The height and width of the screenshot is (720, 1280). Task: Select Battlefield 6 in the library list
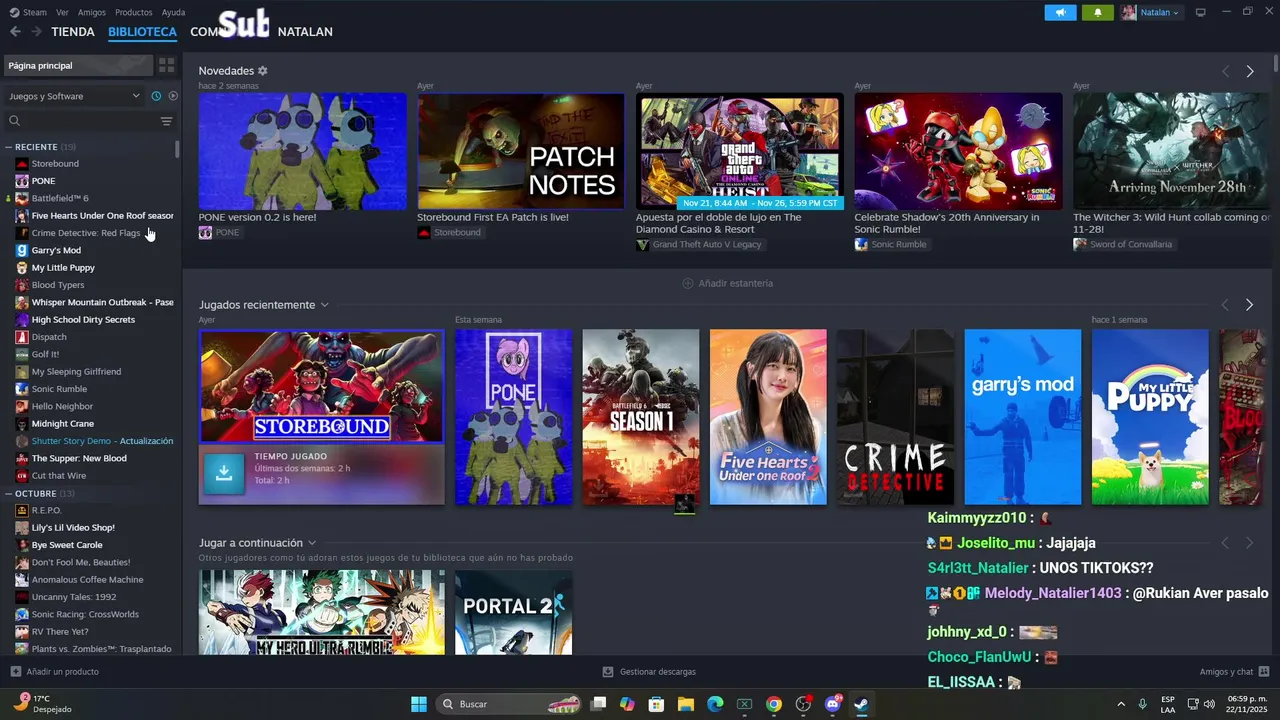[60, 198]
